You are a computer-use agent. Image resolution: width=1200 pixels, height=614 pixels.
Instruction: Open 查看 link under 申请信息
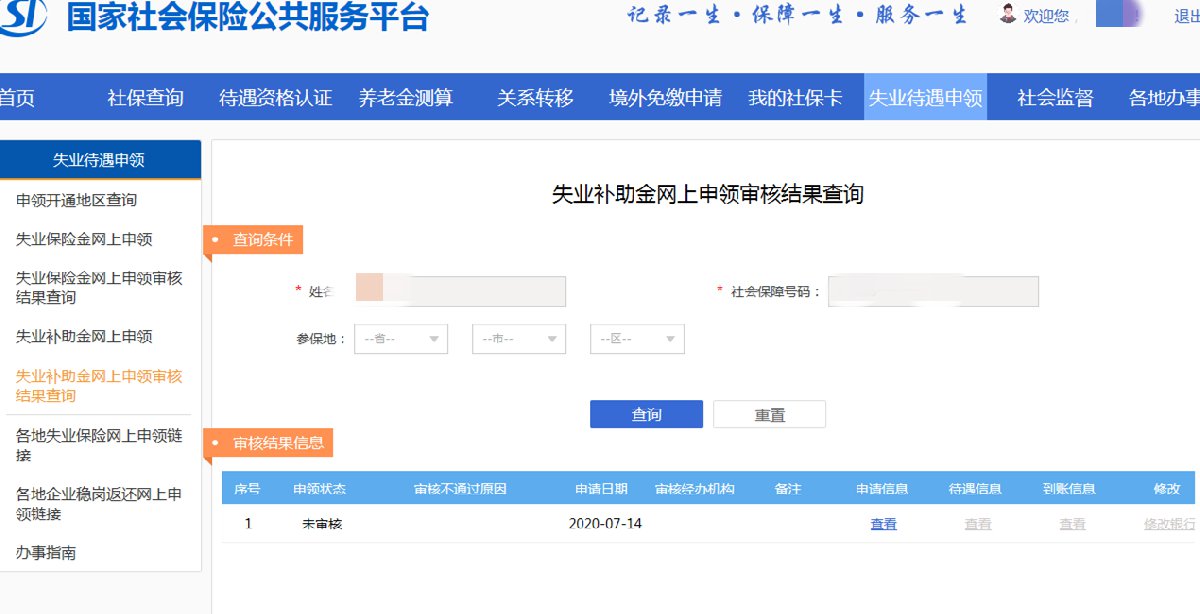pos(883,524)
